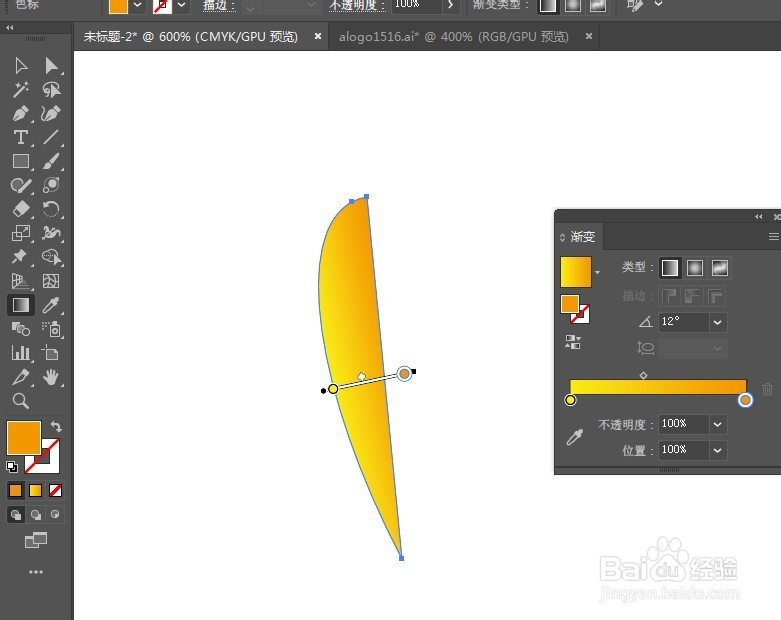Select the Curvature tool
This screenshot has height=620, width=781.
pyautogui.click(x=51, y=114)
